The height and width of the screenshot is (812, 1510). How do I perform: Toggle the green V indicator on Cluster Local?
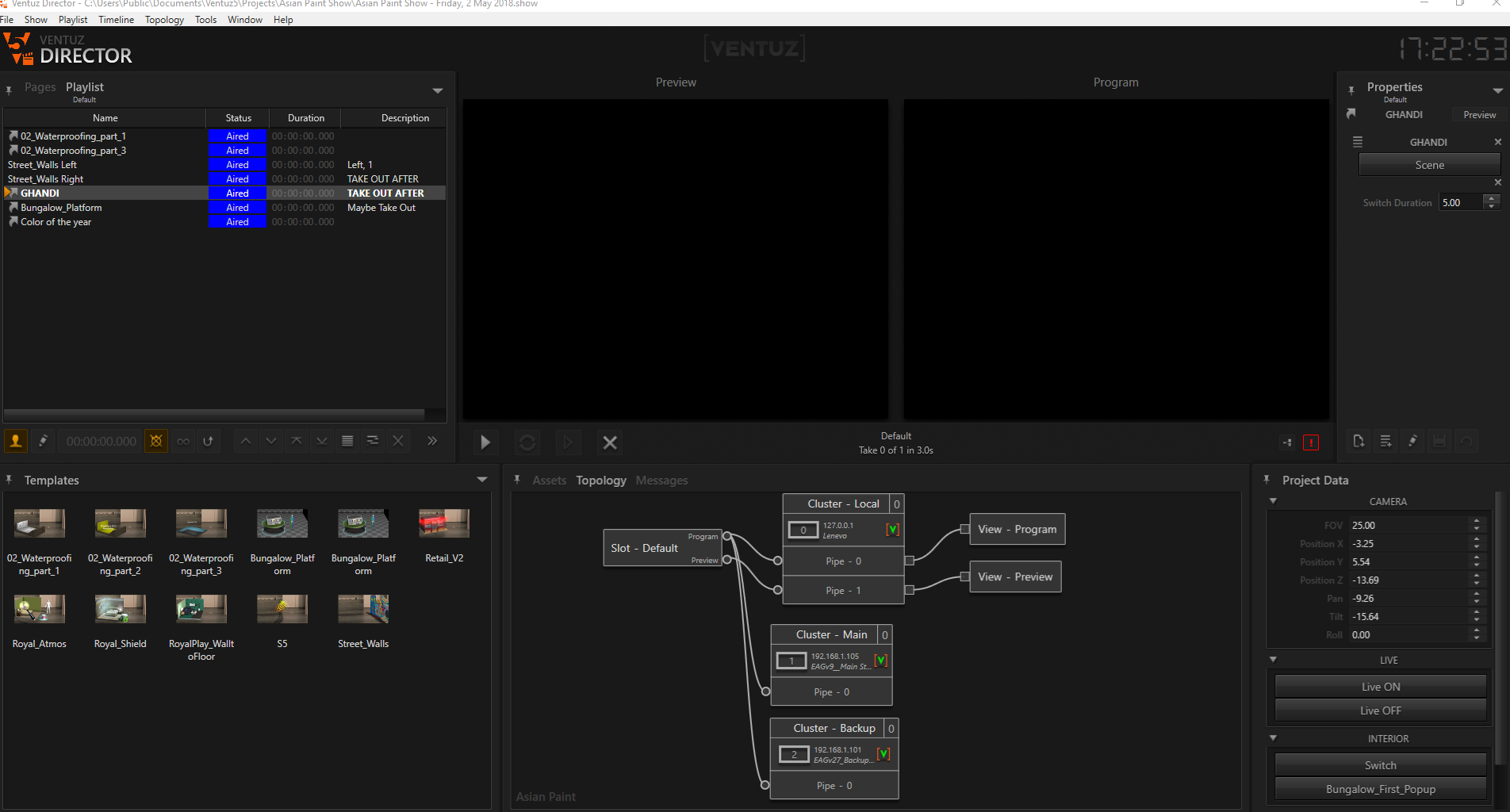click(x=892, y=530)
